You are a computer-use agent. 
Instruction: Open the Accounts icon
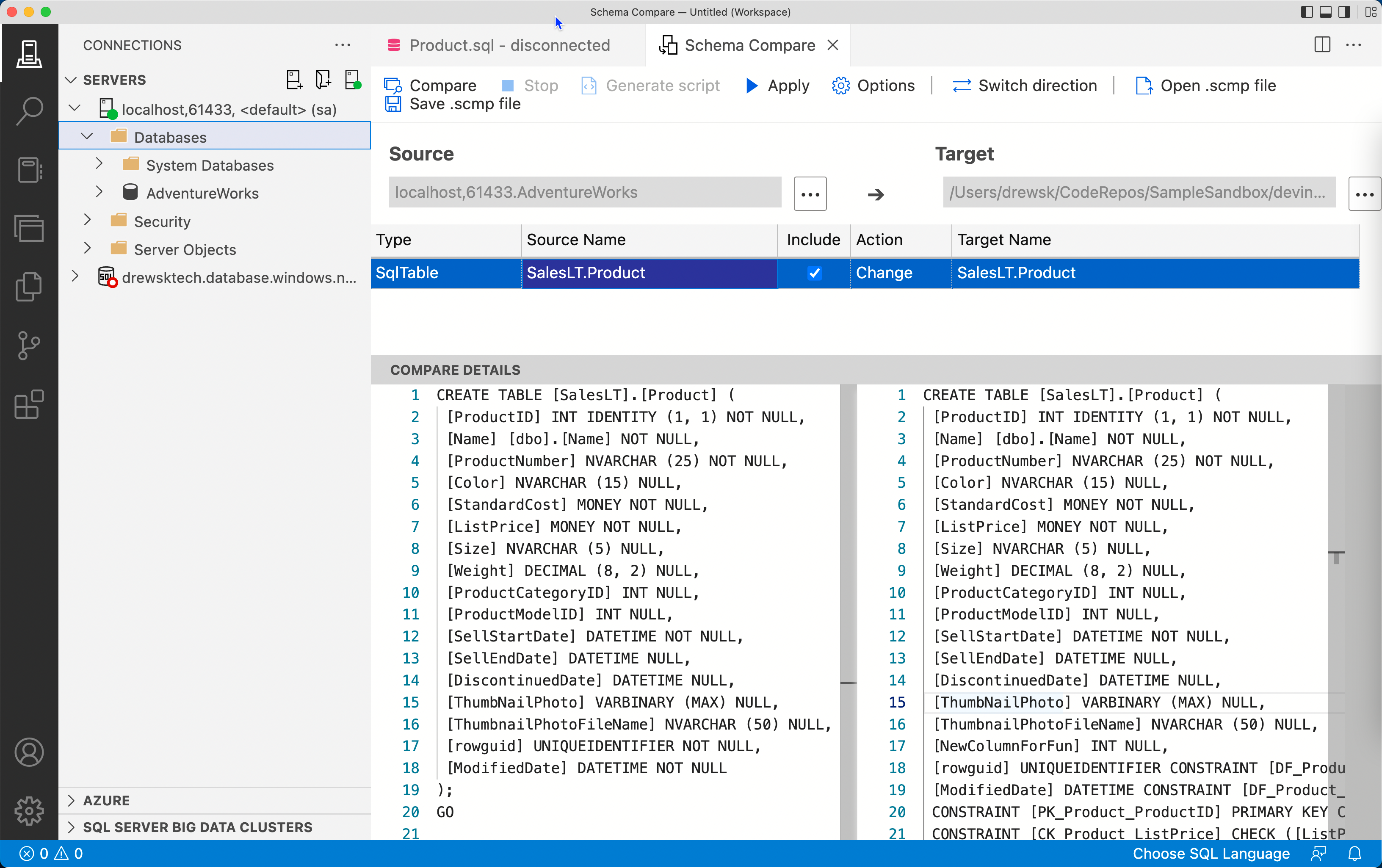pos(29,752)
